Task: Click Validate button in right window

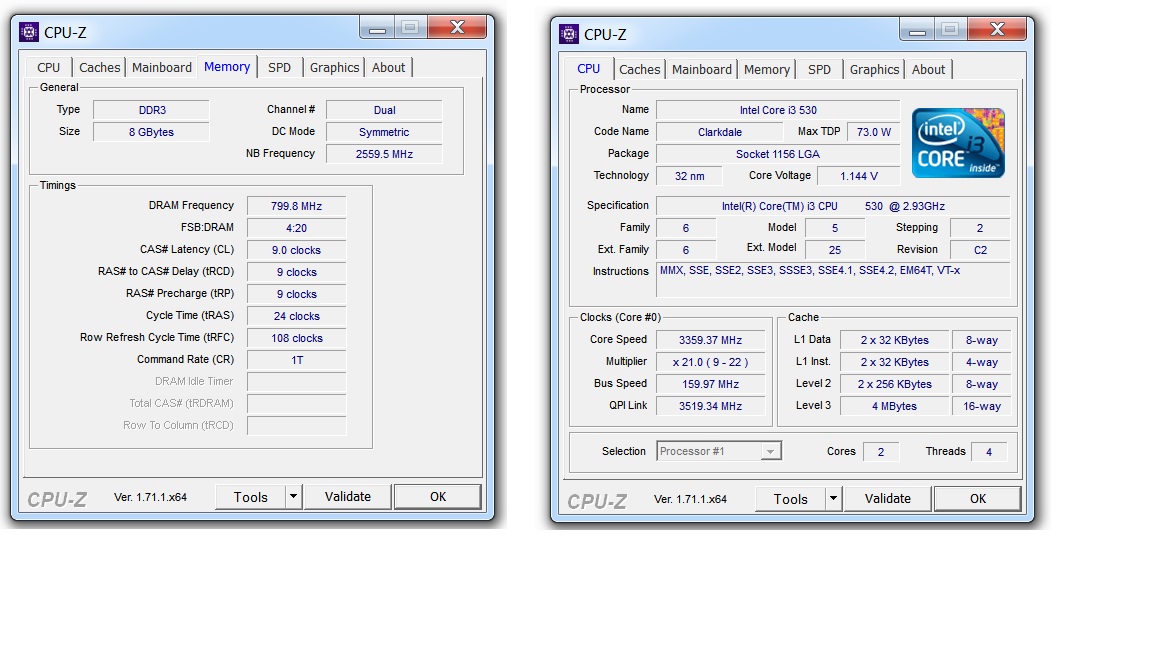Action: (888, 499)
